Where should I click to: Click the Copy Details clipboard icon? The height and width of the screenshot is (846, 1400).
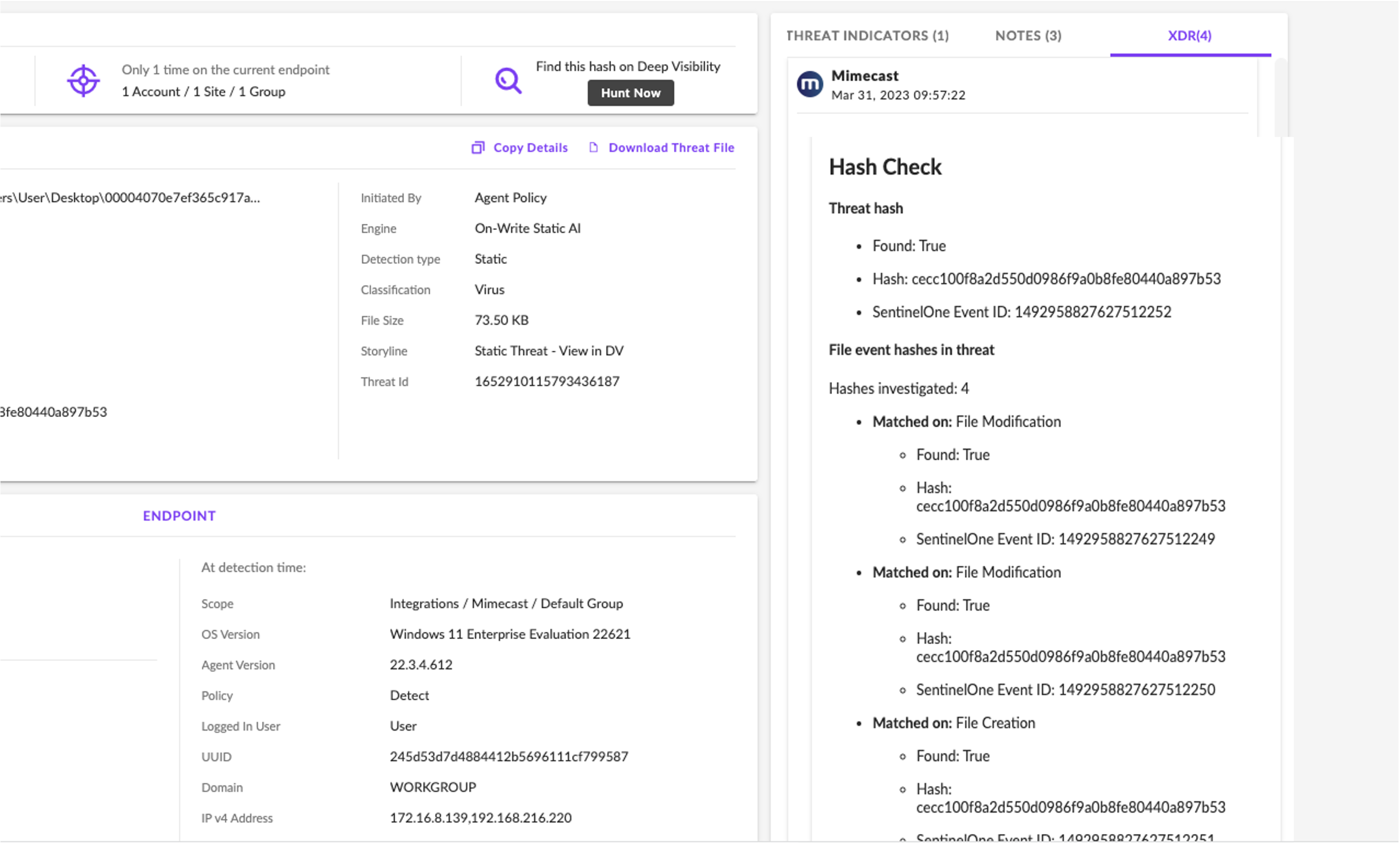pyautogui.click(x=478, y=148)
